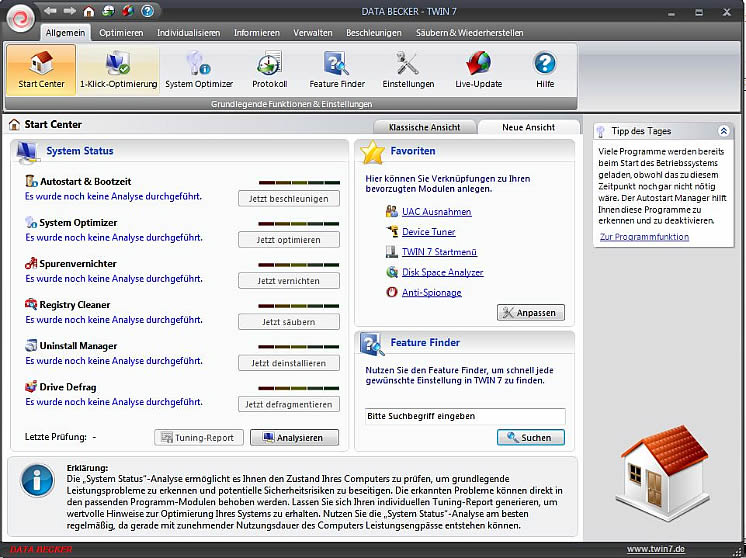The height and width of the screenshot is (558, 746).
Task: Click the Analysieren button
Action: click(294, 438)
